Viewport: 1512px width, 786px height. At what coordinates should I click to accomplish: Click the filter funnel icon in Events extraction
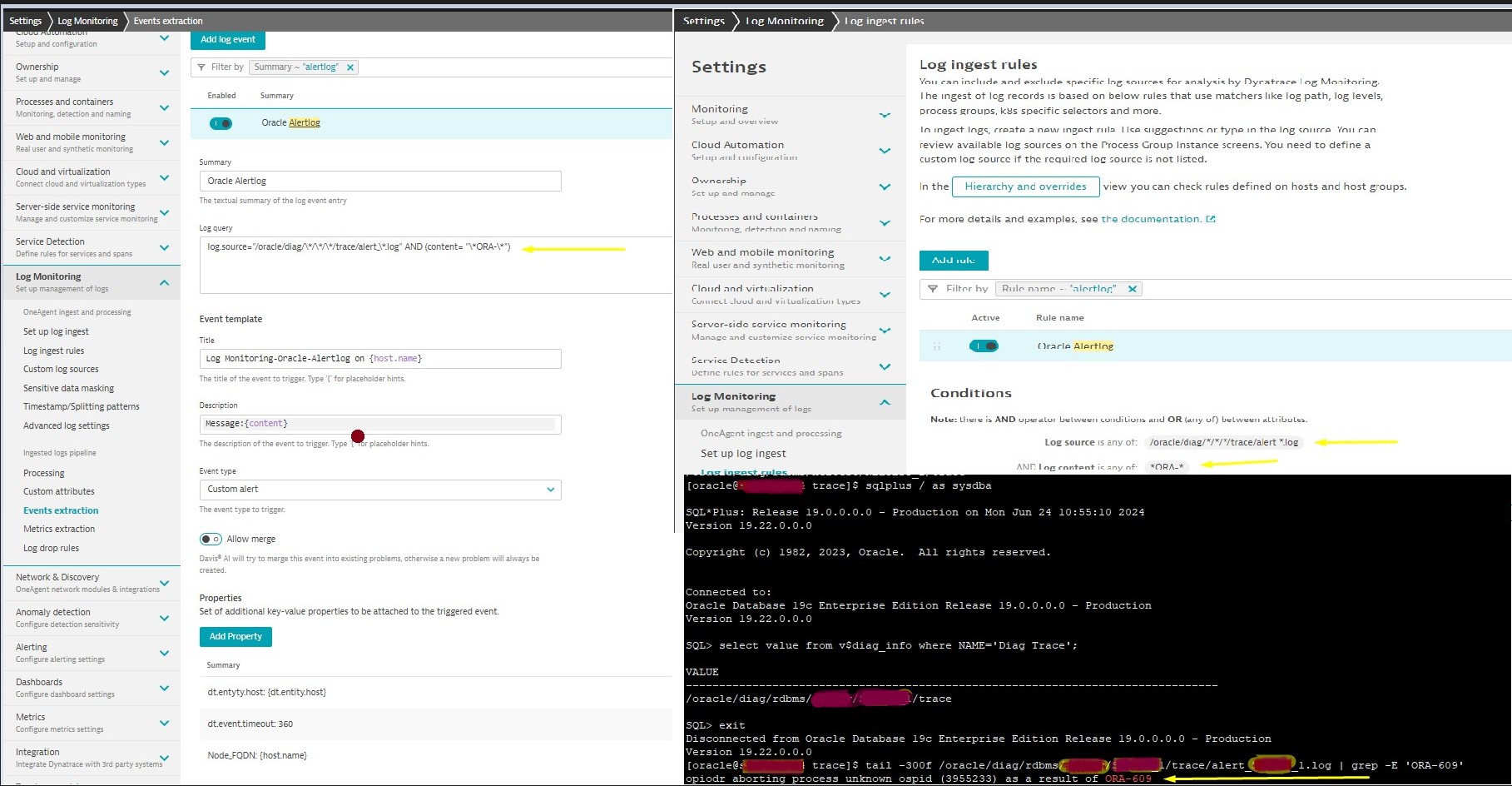(x=201, y=67)
